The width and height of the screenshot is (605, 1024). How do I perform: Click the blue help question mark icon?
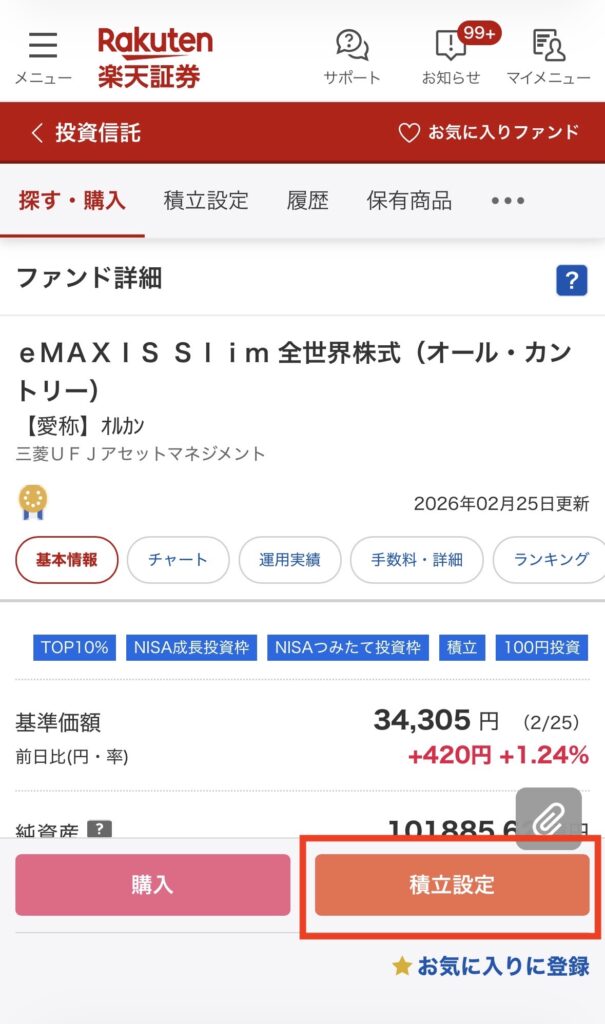[571, 281]
